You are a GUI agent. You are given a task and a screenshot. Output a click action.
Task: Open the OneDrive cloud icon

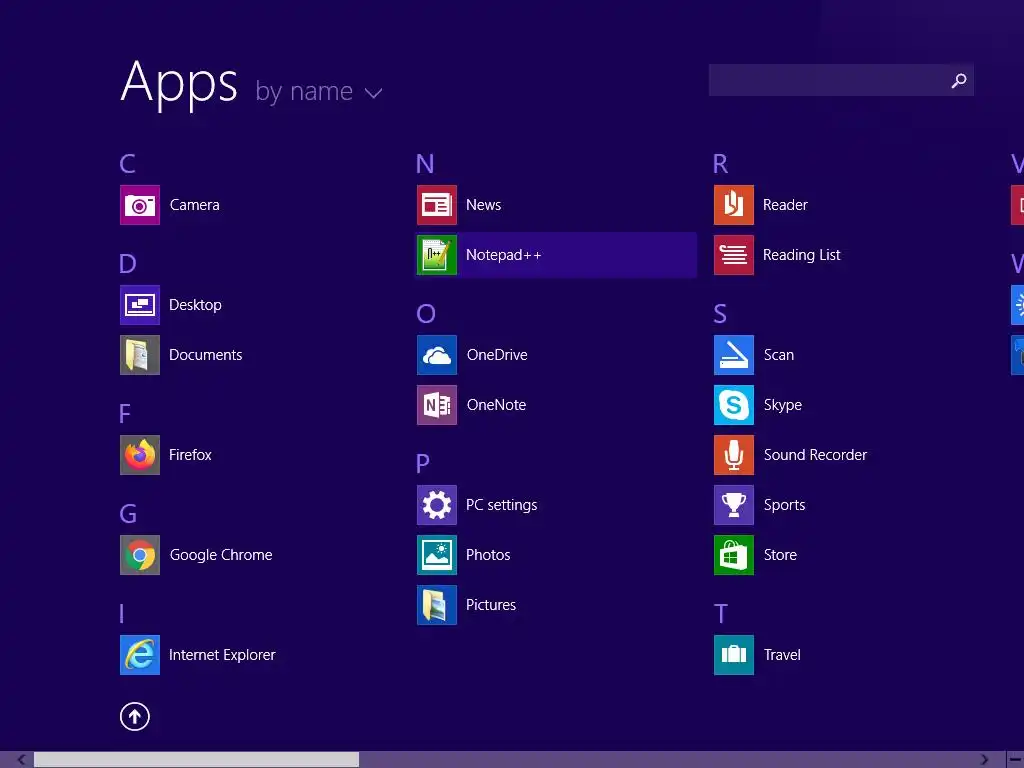[437, 355]
